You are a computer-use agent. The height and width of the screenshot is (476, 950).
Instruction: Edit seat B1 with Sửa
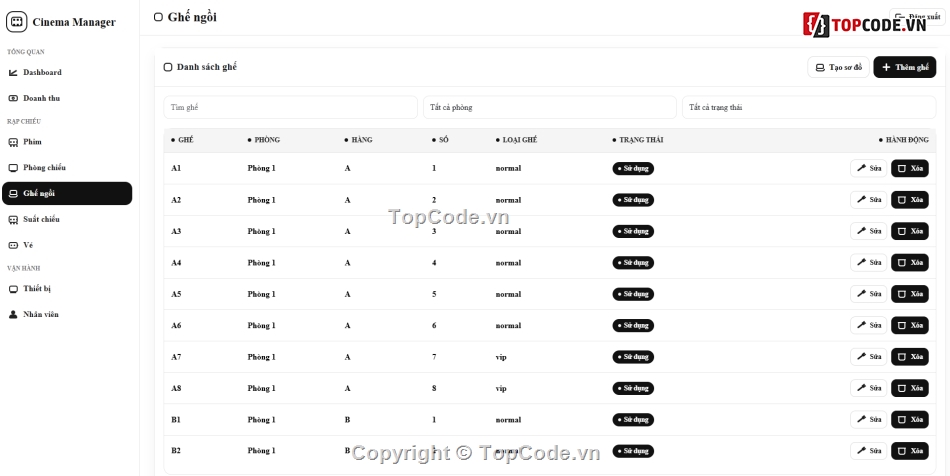coord(868,419)
